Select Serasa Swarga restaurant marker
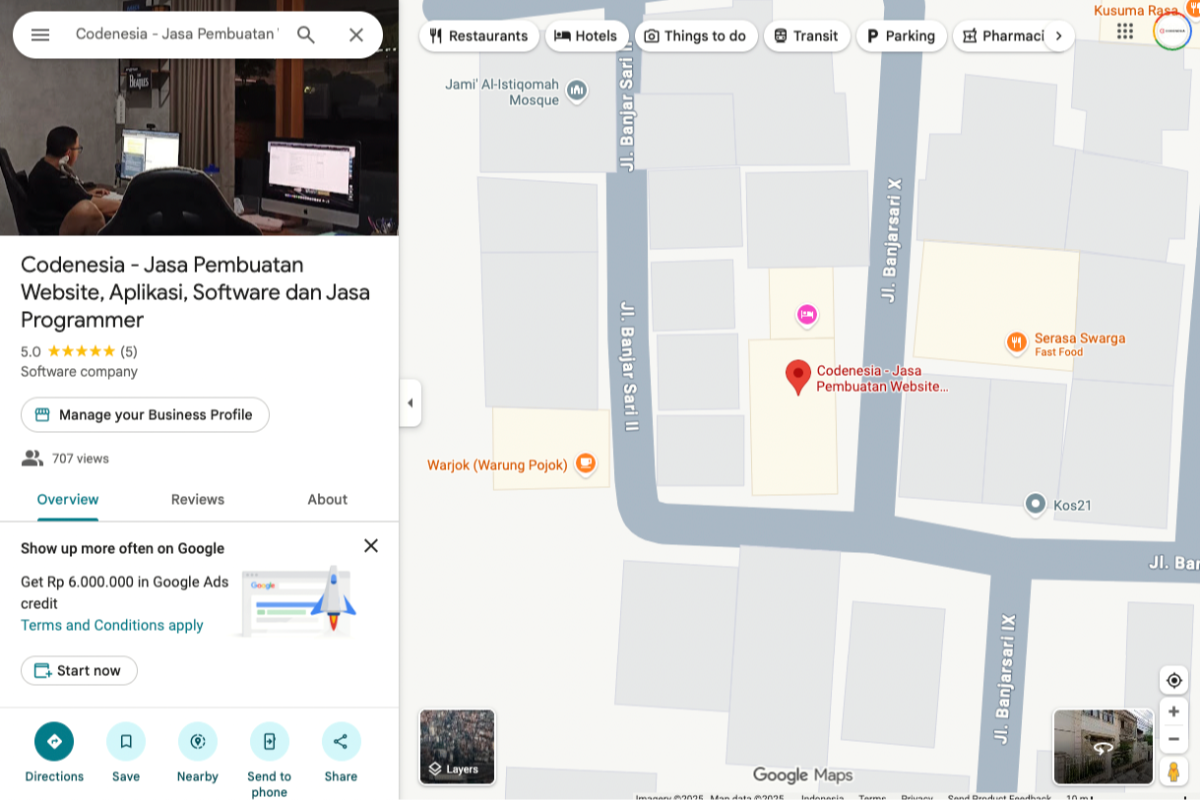 [x=1016, y=343]
